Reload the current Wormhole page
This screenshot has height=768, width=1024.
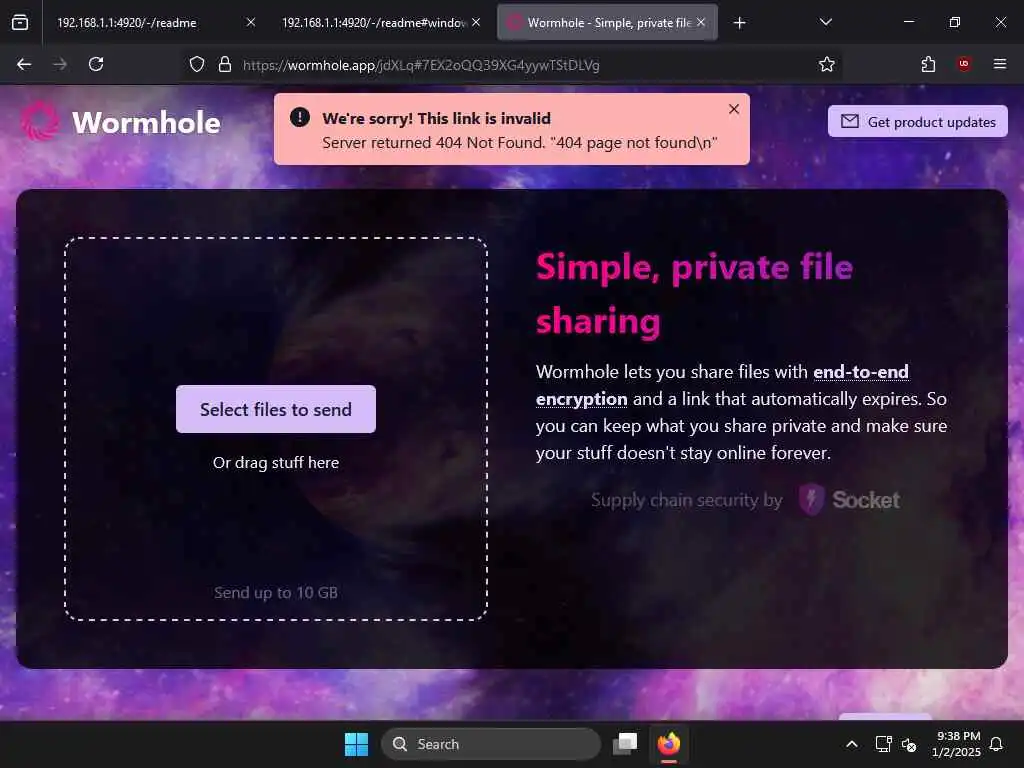[96, 64]
